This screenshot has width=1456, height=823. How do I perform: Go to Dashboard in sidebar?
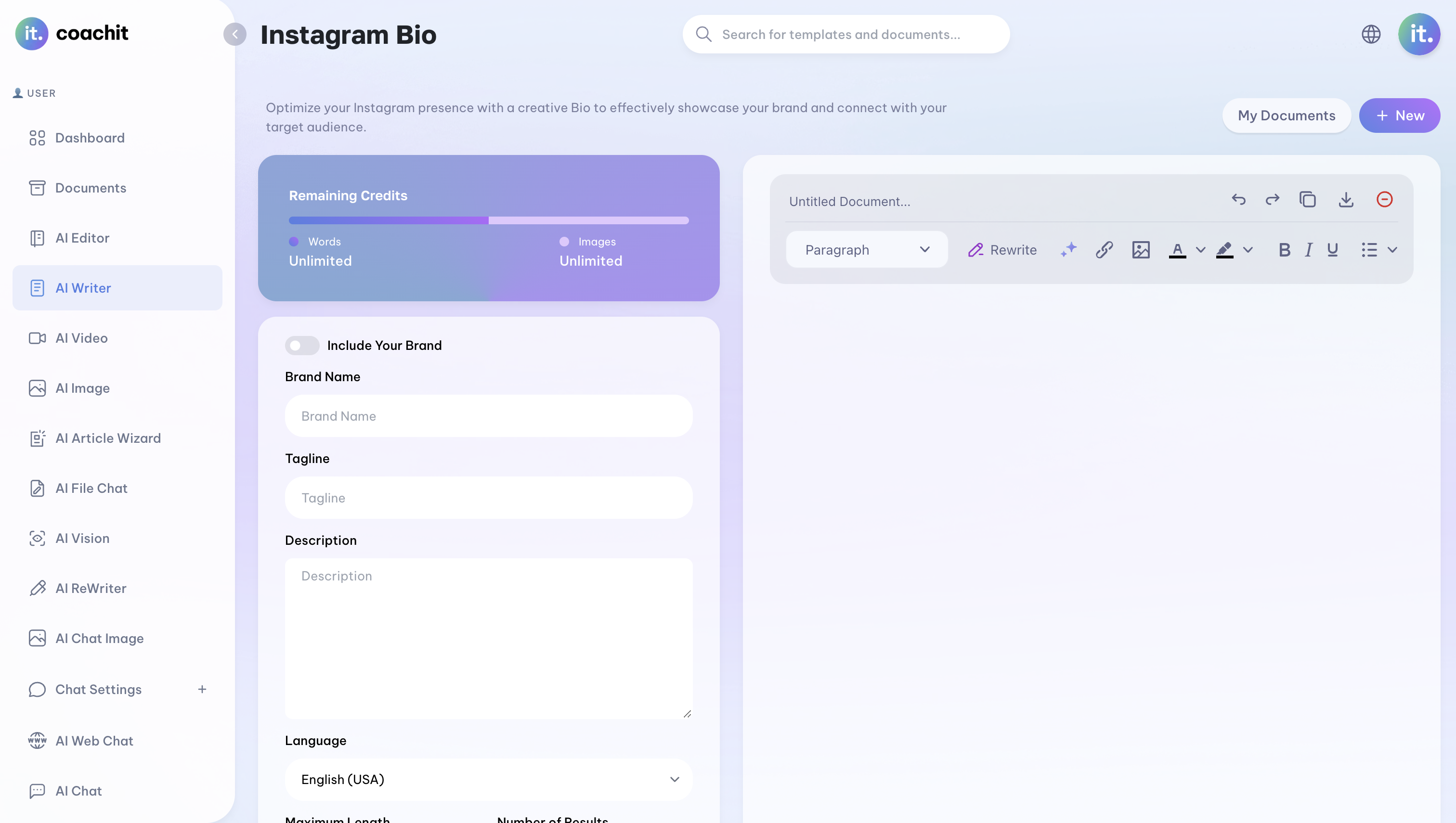[90, 138]
